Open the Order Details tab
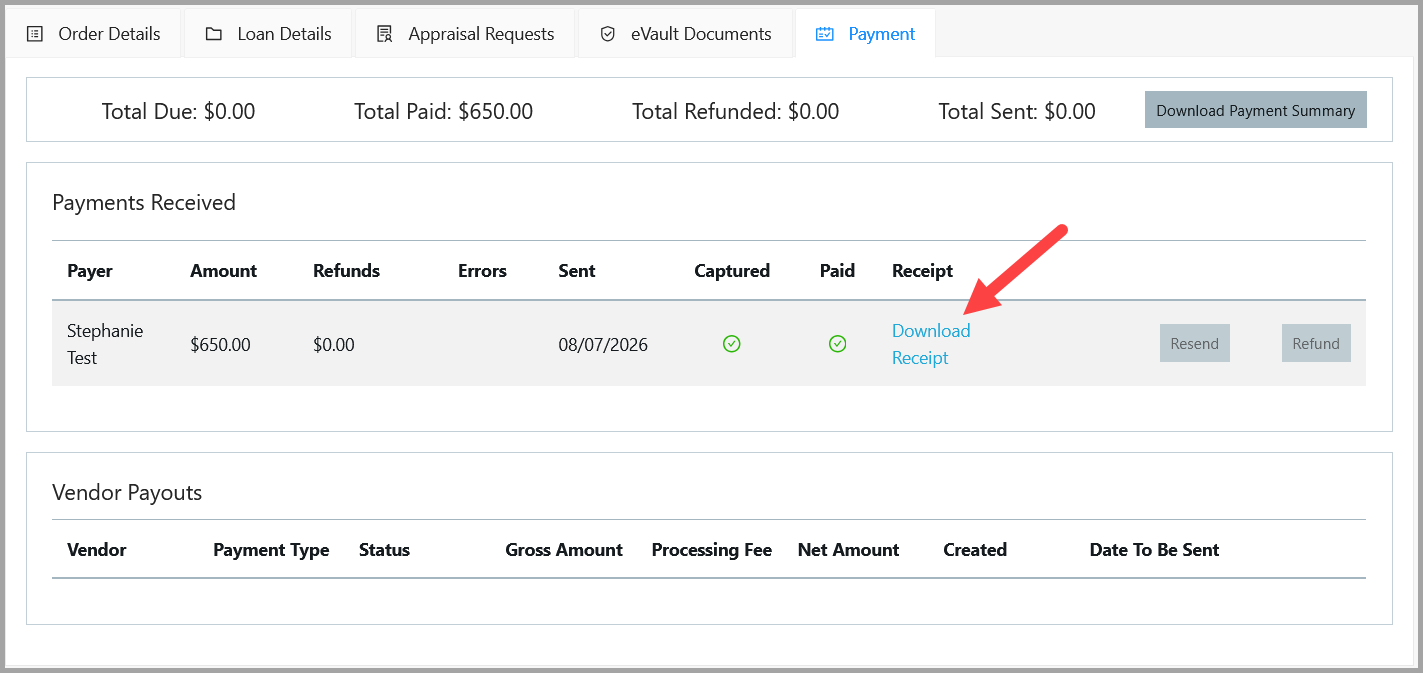The width and height of the screenshot is (1423, 673). [93, 34]
